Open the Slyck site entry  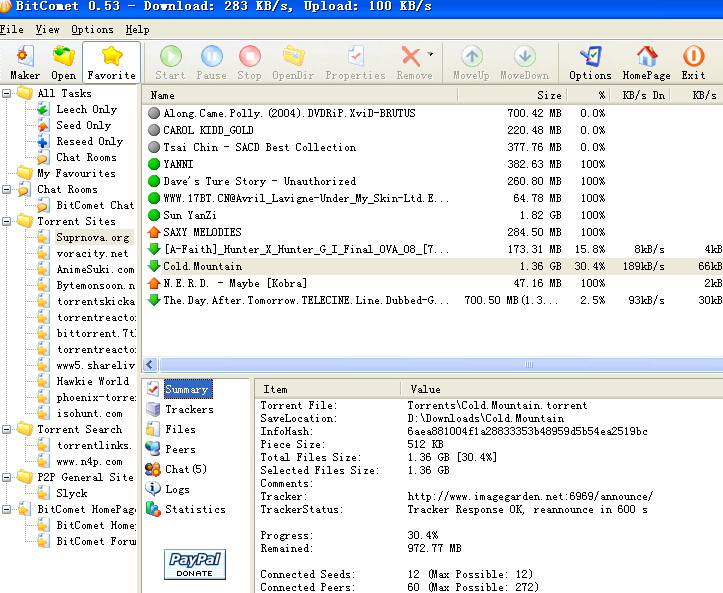pos(71,493)
